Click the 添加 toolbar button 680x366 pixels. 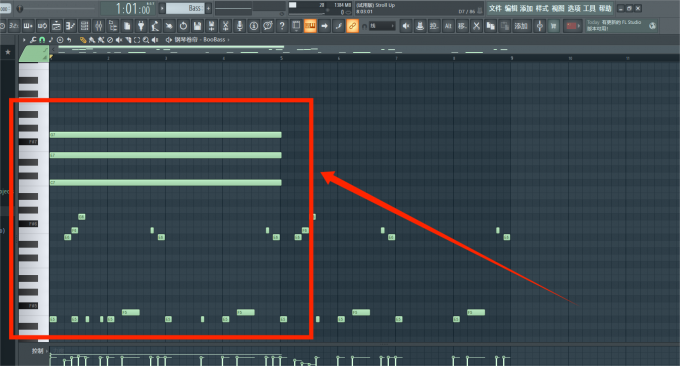click(x=521, y=26)
